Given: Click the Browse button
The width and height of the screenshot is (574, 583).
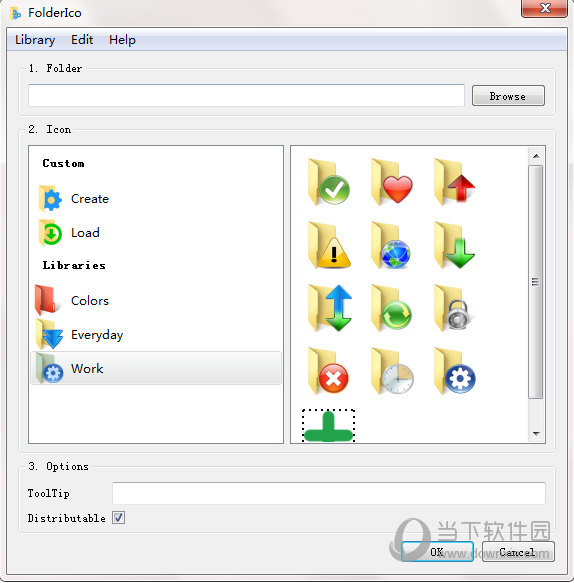Looking at the screenshot, I should 508,96.
